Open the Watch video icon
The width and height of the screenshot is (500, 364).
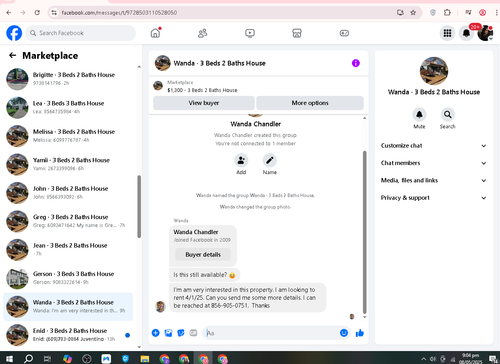click(250, 33)
